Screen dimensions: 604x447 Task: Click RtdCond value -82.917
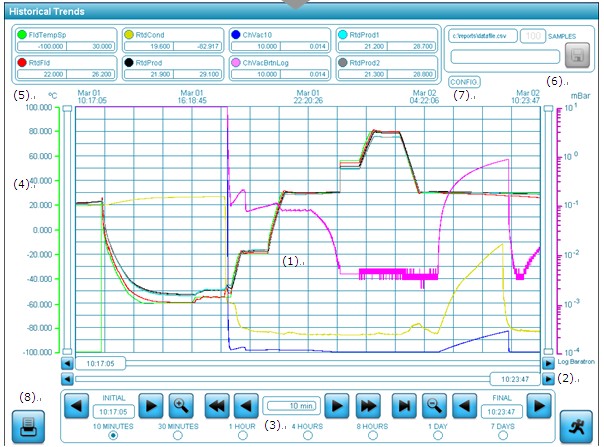[x=198, y=46]
